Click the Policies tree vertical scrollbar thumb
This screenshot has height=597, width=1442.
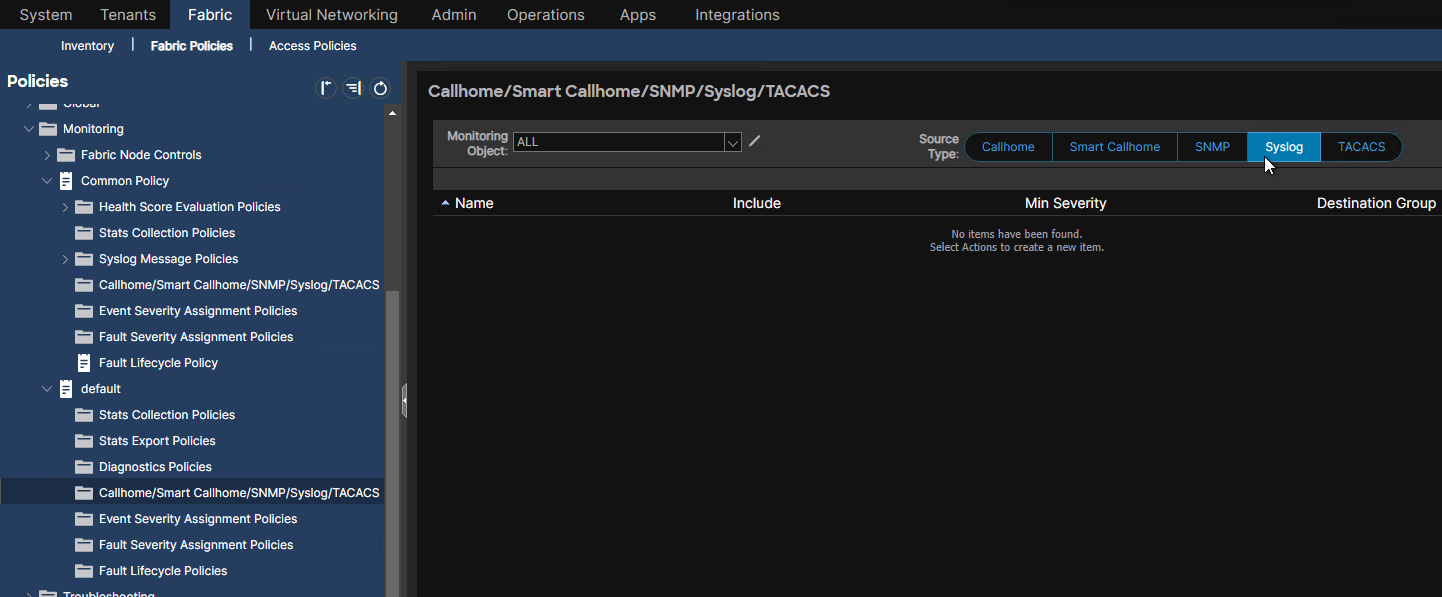point(392,445)
